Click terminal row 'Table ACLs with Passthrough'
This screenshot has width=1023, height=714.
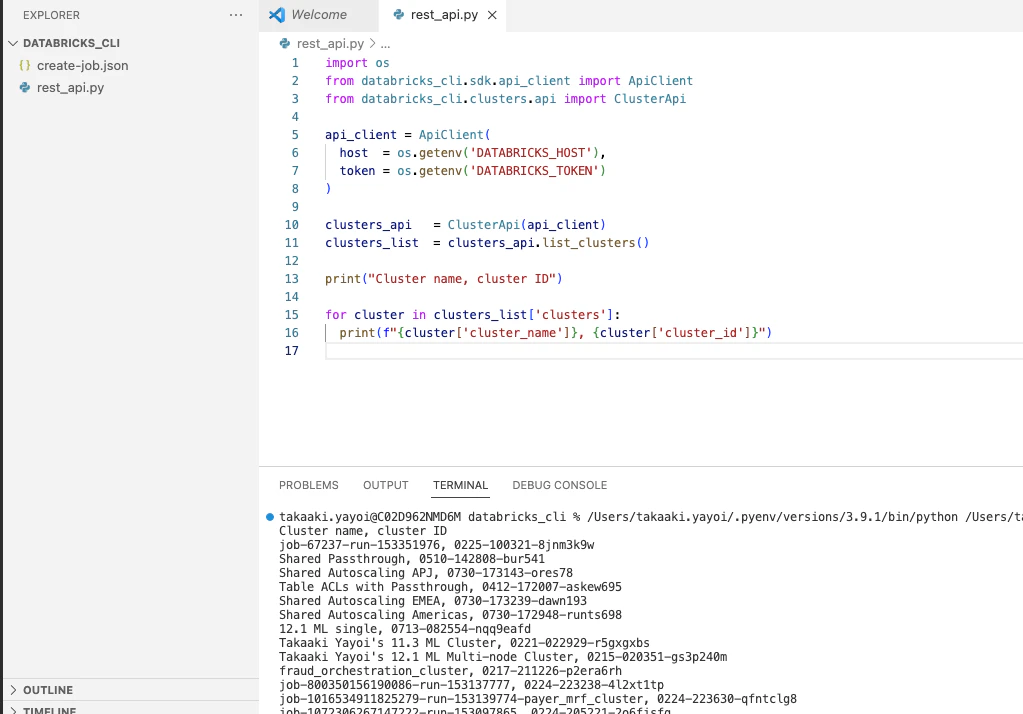tap(450, 587)
